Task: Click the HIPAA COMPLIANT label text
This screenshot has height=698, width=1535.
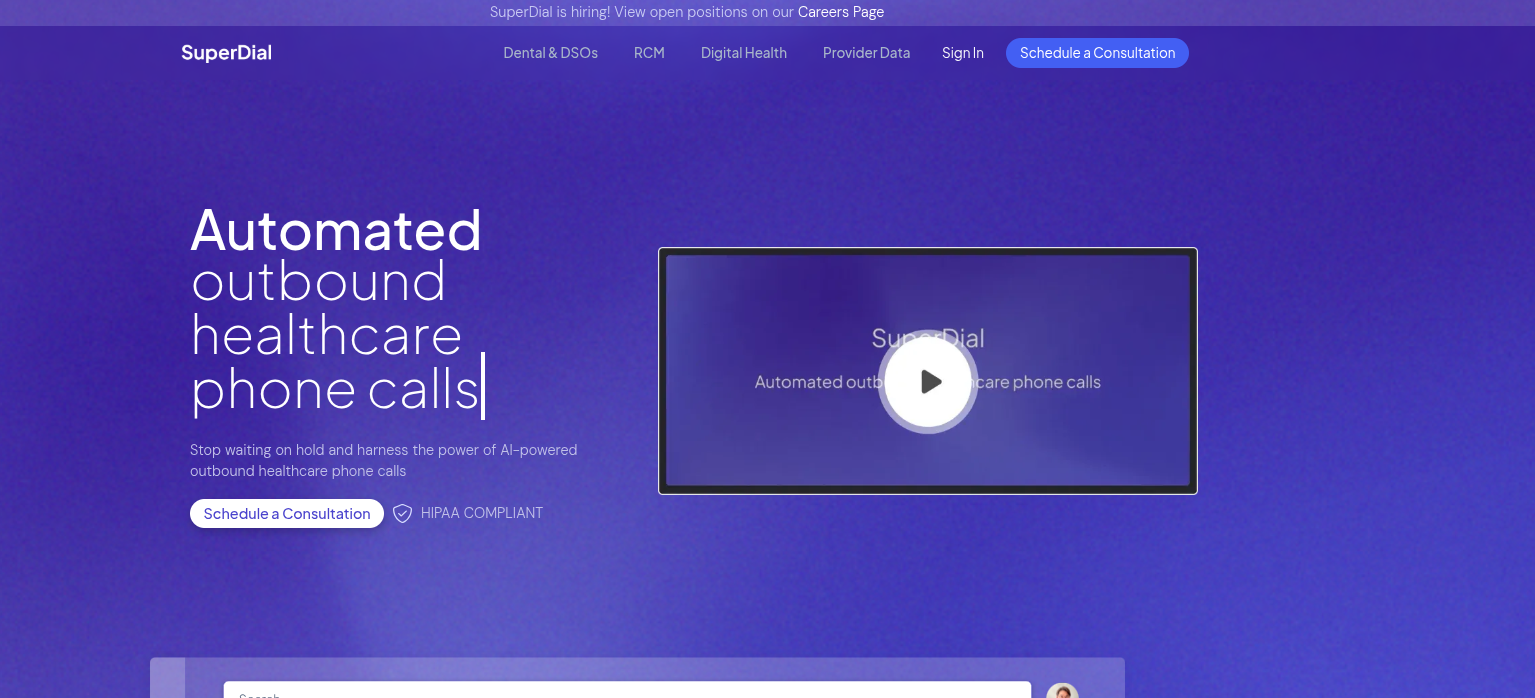Action: [x=481, y=513]
